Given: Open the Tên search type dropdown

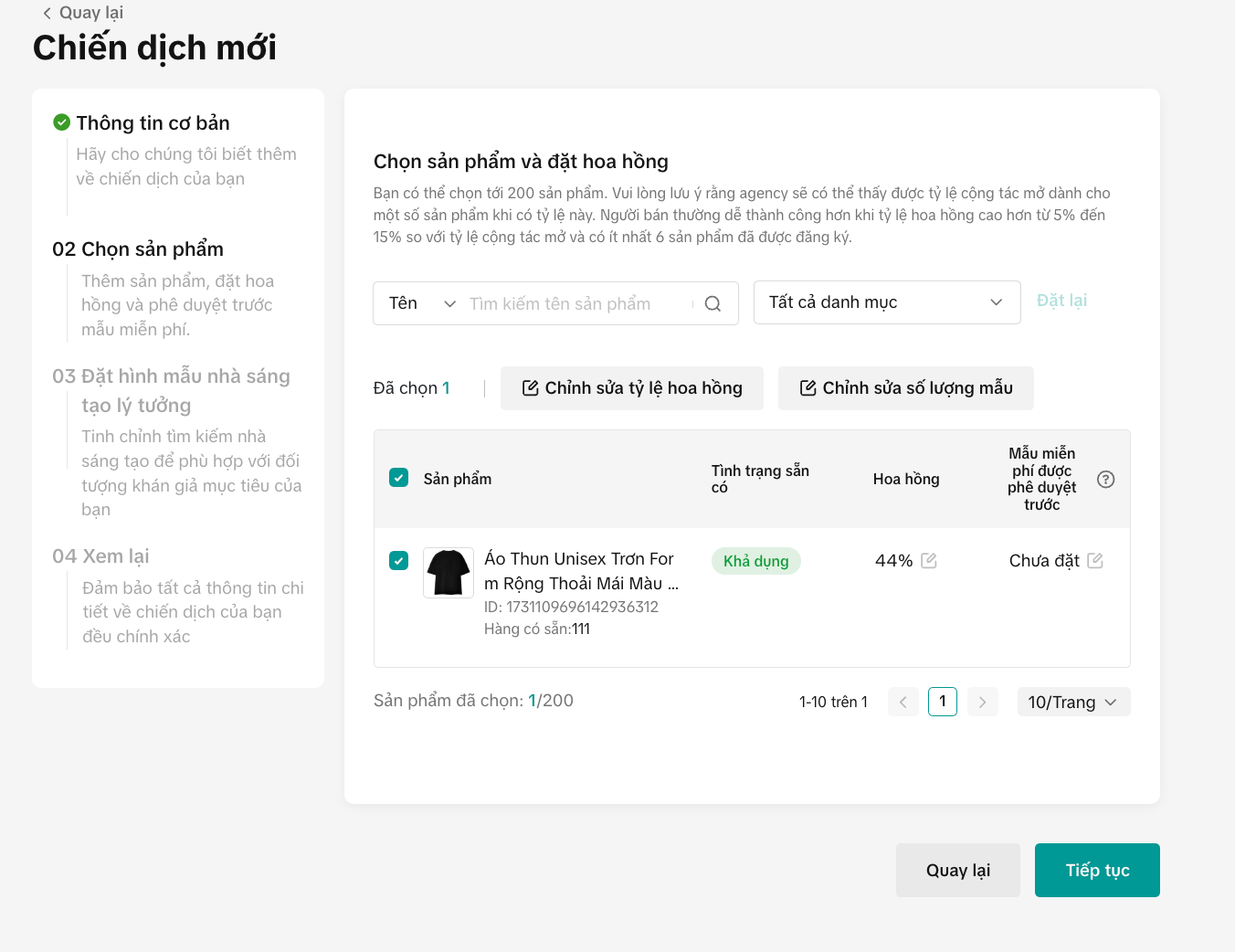Looking at the screenshot, I should tap(421, 303).
